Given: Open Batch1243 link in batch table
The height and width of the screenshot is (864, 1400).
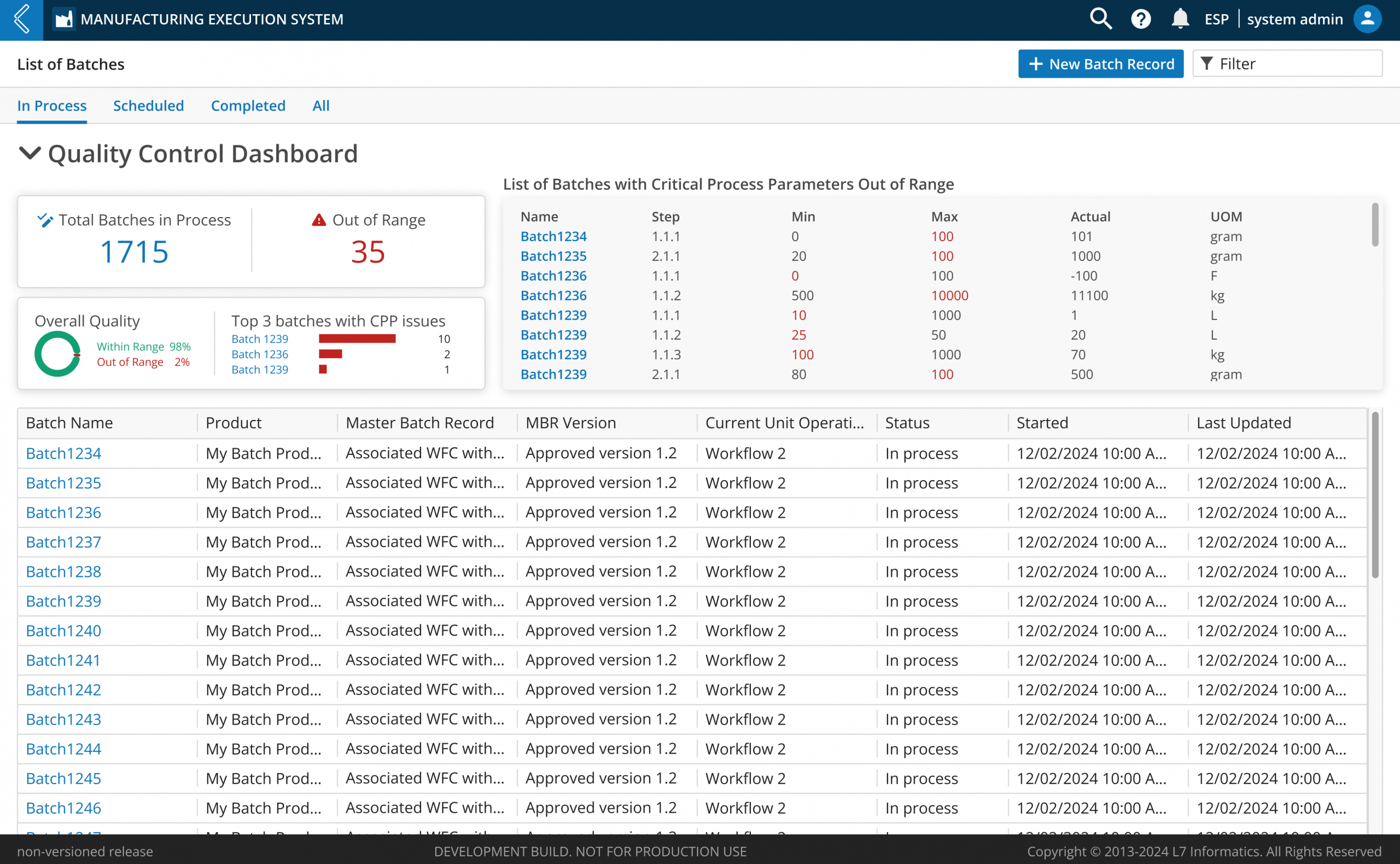Looking at the screenshot, I should pos(63,720).
